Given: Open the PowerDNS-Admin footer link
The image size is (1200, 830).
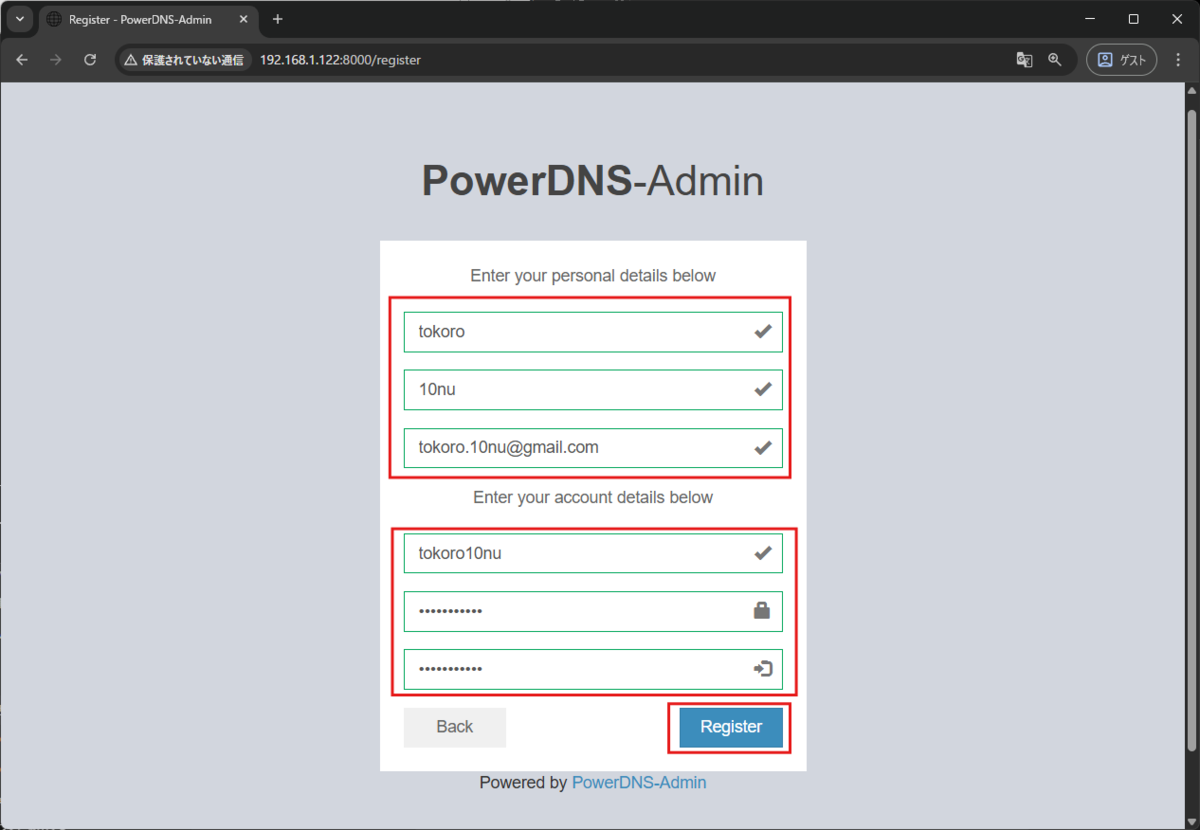Looking at the screenshot, I should pos(639,783).
